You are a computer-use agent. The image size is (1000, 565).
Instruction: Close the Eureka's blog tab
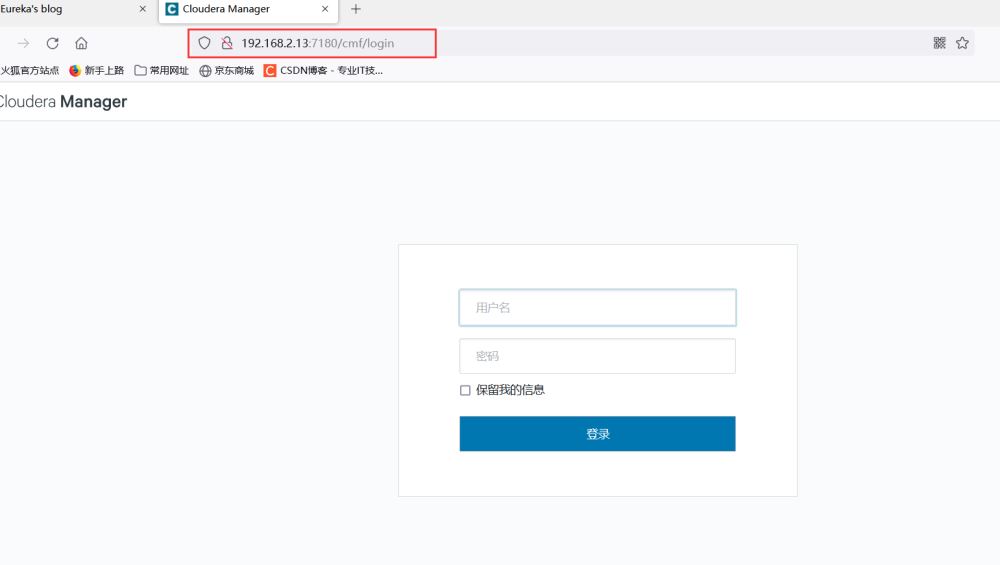coord(142,9)
